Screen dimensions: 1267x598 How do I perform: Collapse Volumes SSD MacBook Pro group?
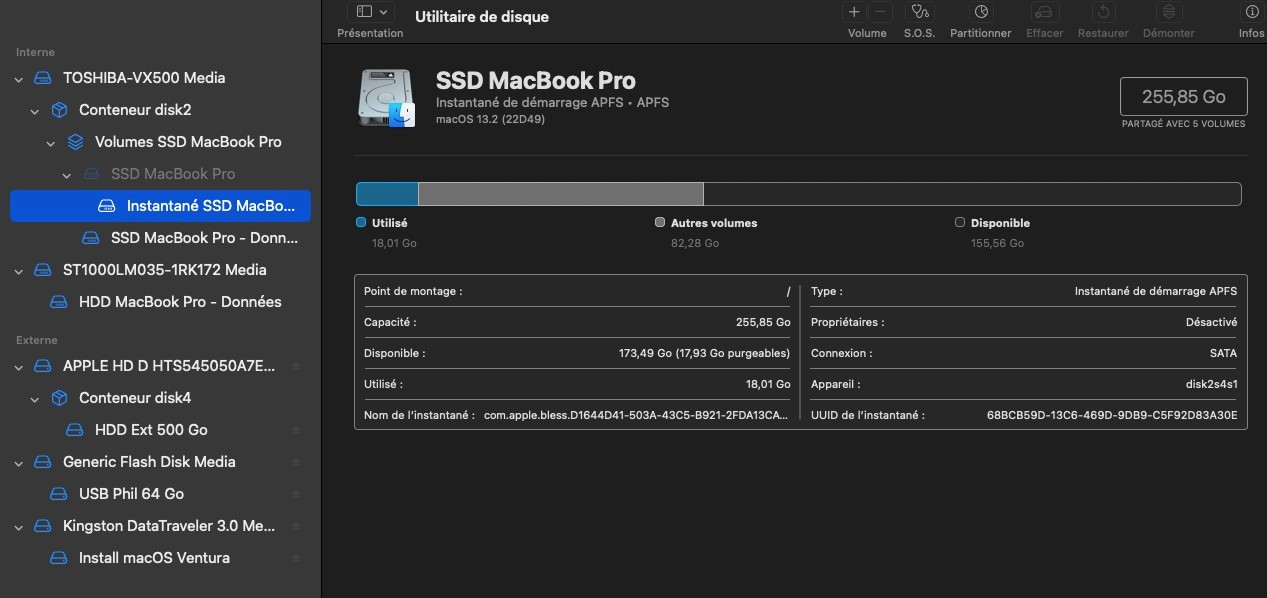coord(51,142)
